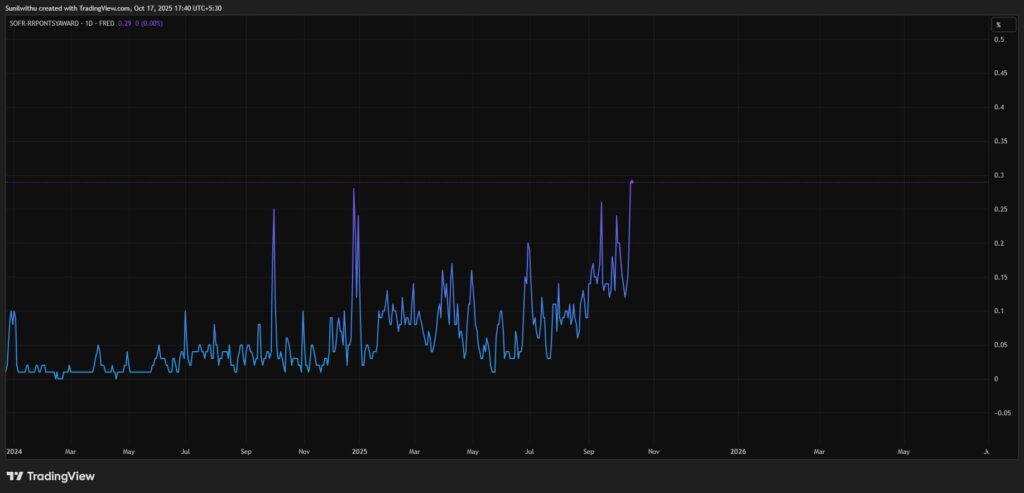The height and width of the screenshot is (493, 1024).
Task: Click the 0.2 label on price axis
Action: point(998,243)
